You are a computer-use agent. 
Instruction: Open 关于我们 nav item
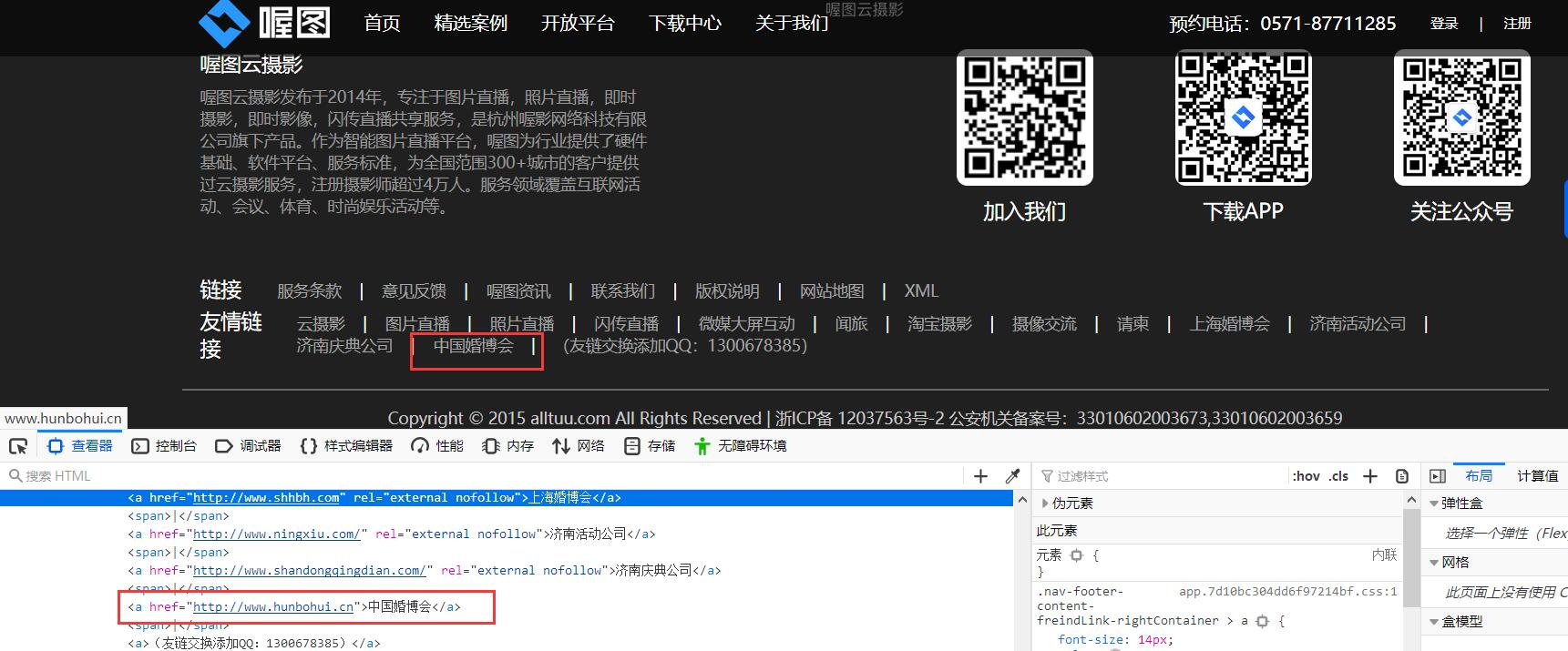point(792,24)
